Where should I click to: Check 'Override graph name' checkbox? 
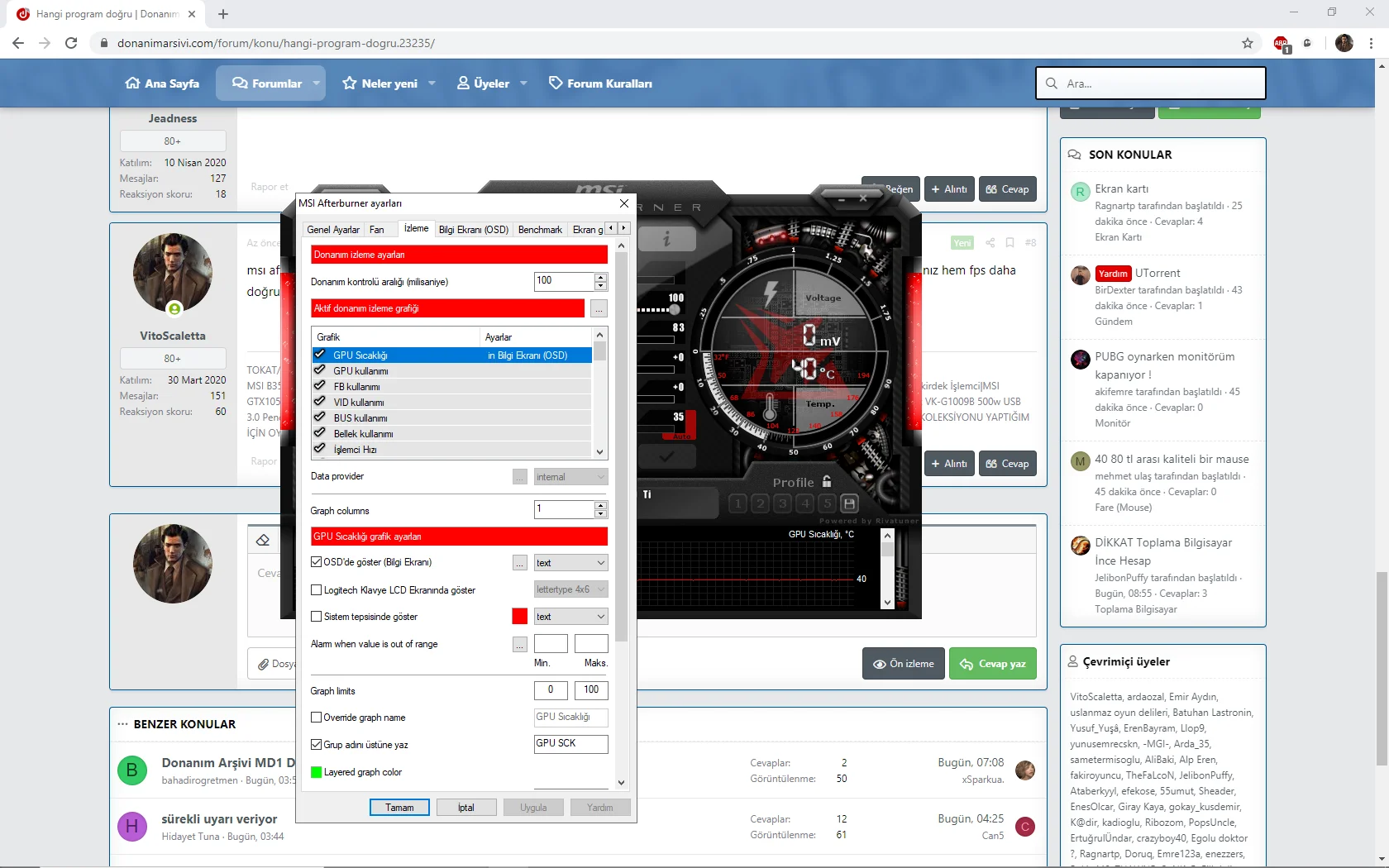click(x=316, y=718)
